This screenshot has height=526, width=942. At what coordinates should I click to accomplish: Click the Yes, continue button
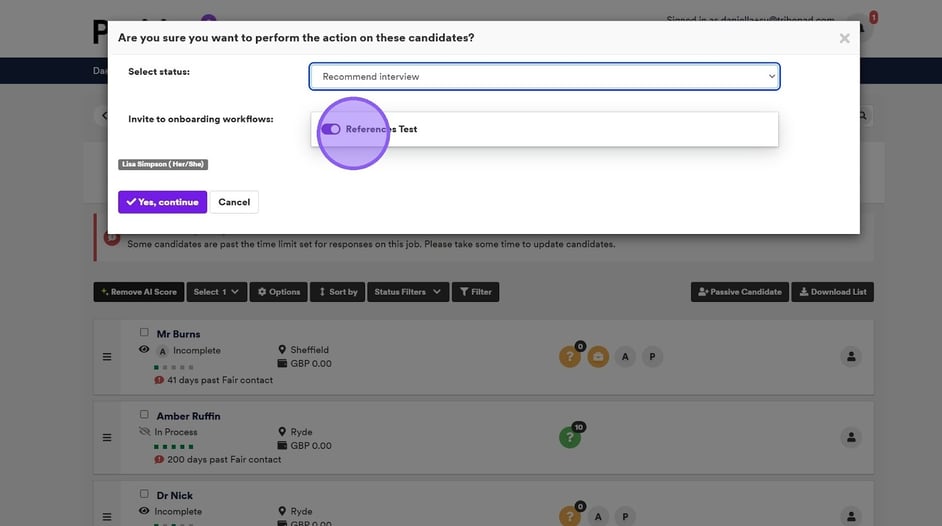pos(162,202)
